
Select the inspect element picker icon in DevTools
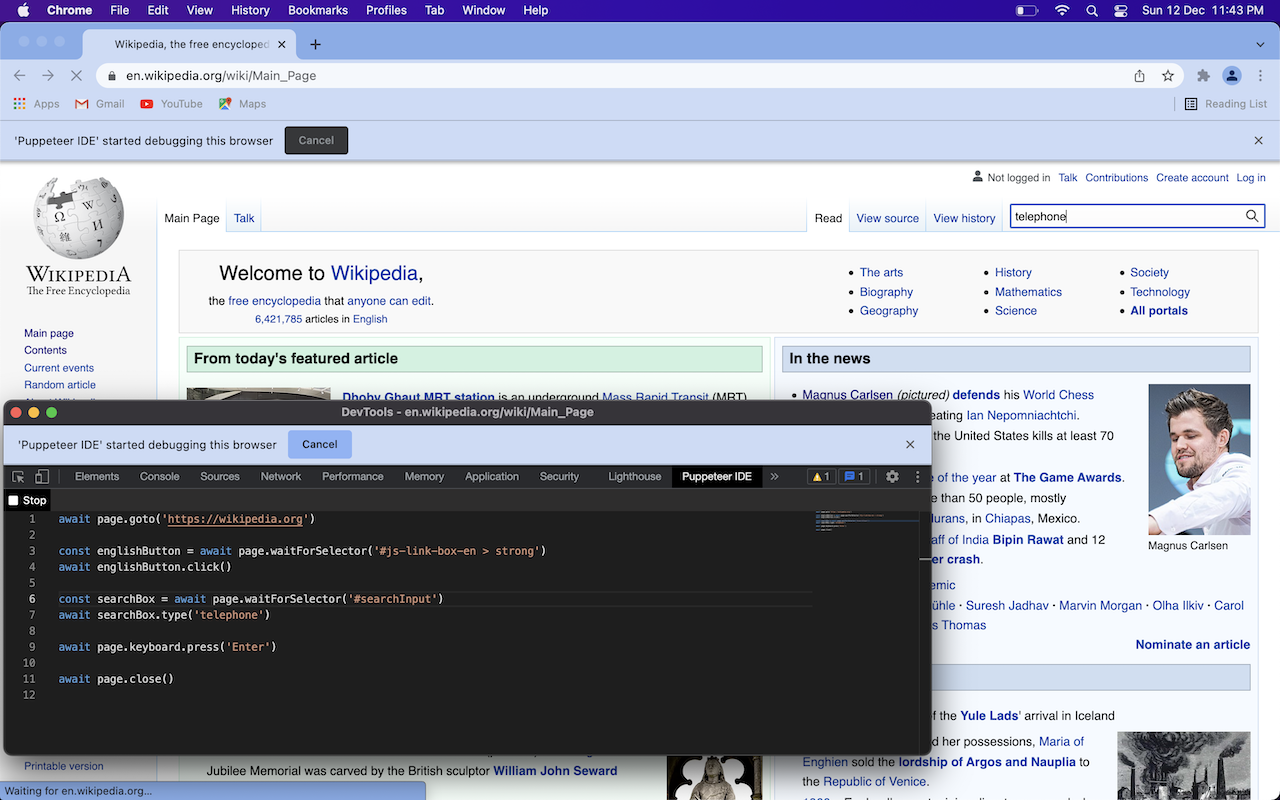click(x=18, y=477)
